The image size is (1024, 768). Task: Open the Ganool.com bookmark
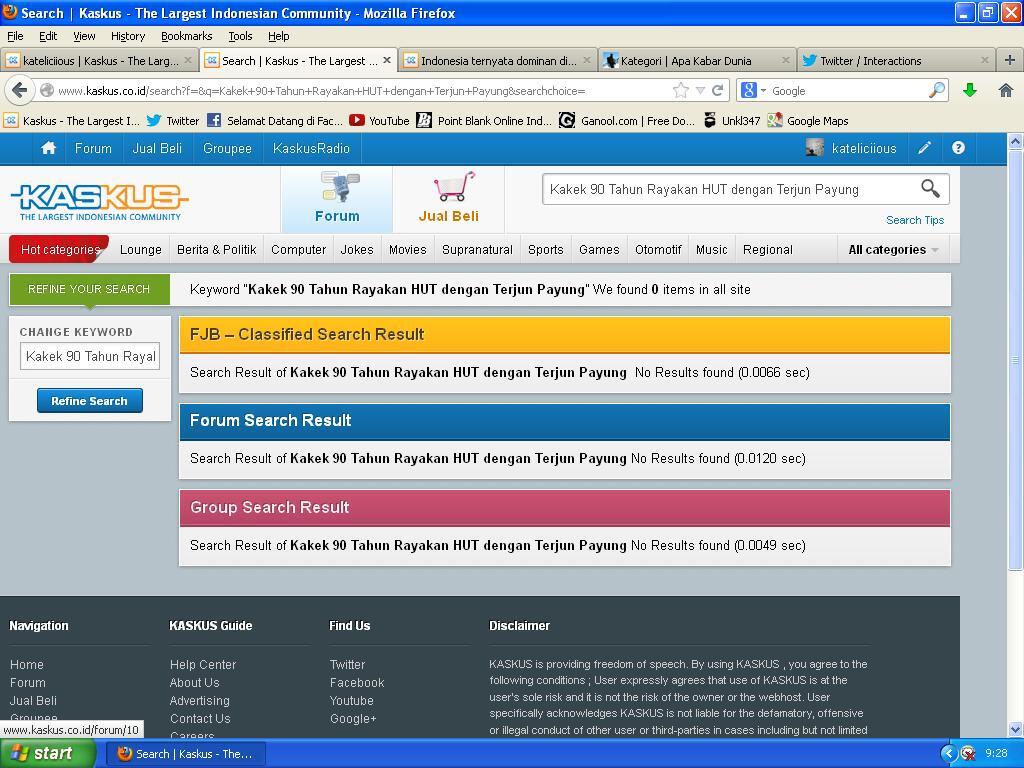(x=627, y=120)
